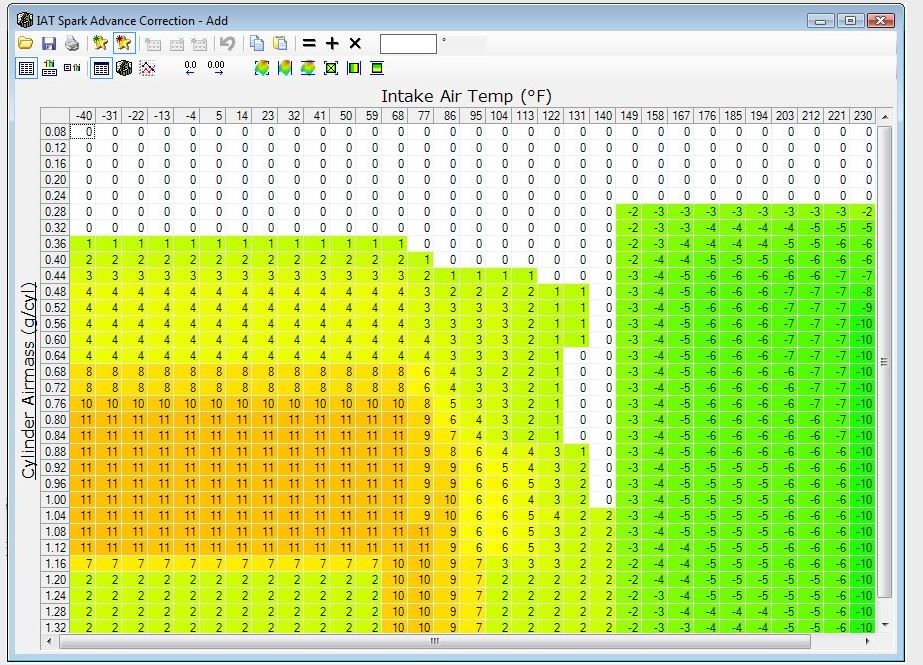Paste values using the clipboard icon
The image size is (923, 665).
coord(280,43)
